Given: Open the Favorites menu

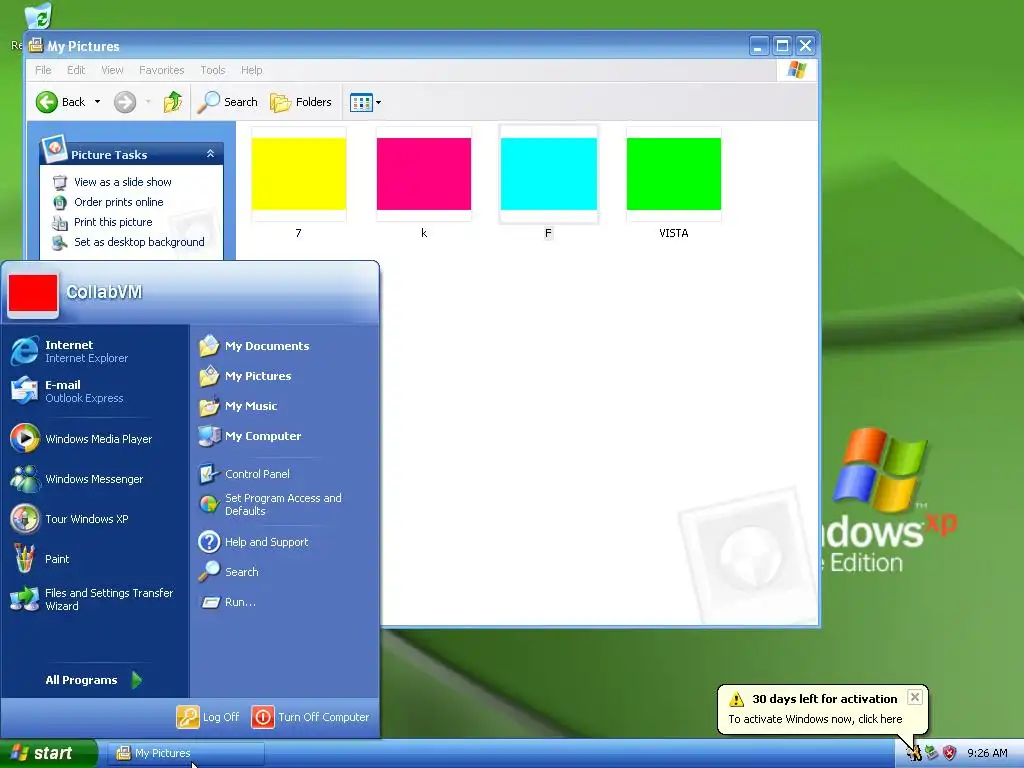Looking at the screenshot, I should (x=161, y=70).
